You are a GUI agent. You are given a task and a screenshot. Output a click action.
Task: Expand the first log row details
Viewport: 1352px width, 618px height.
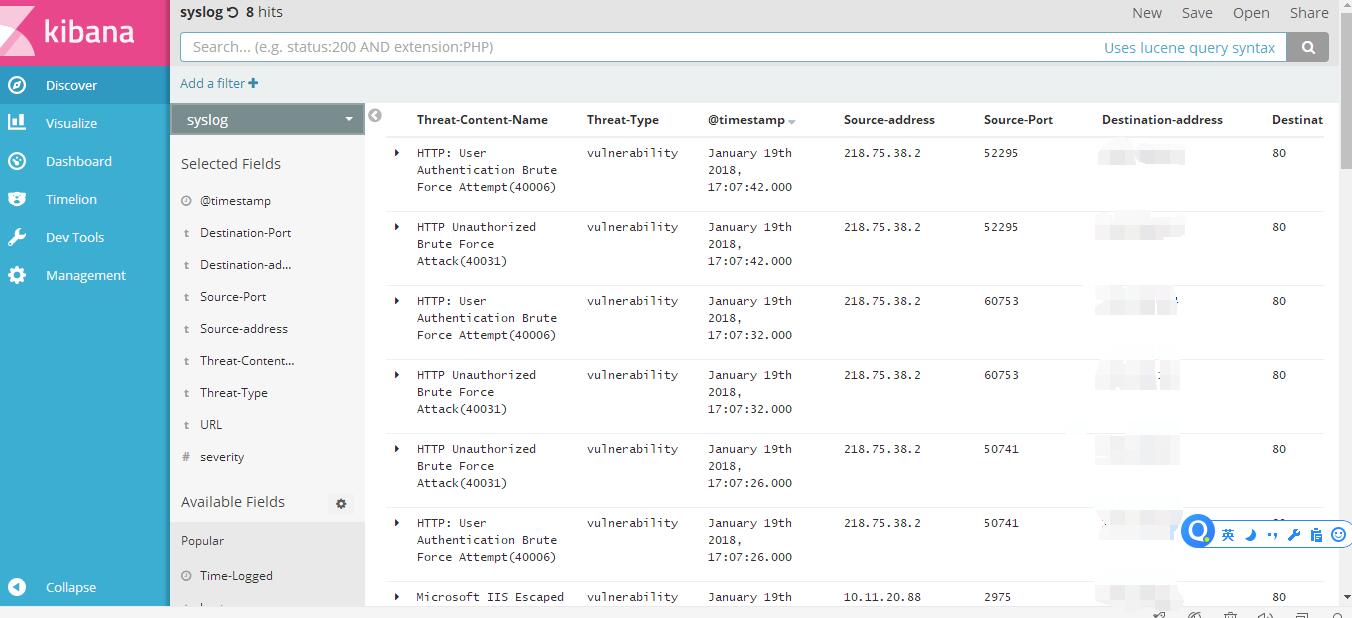point(397,153)
